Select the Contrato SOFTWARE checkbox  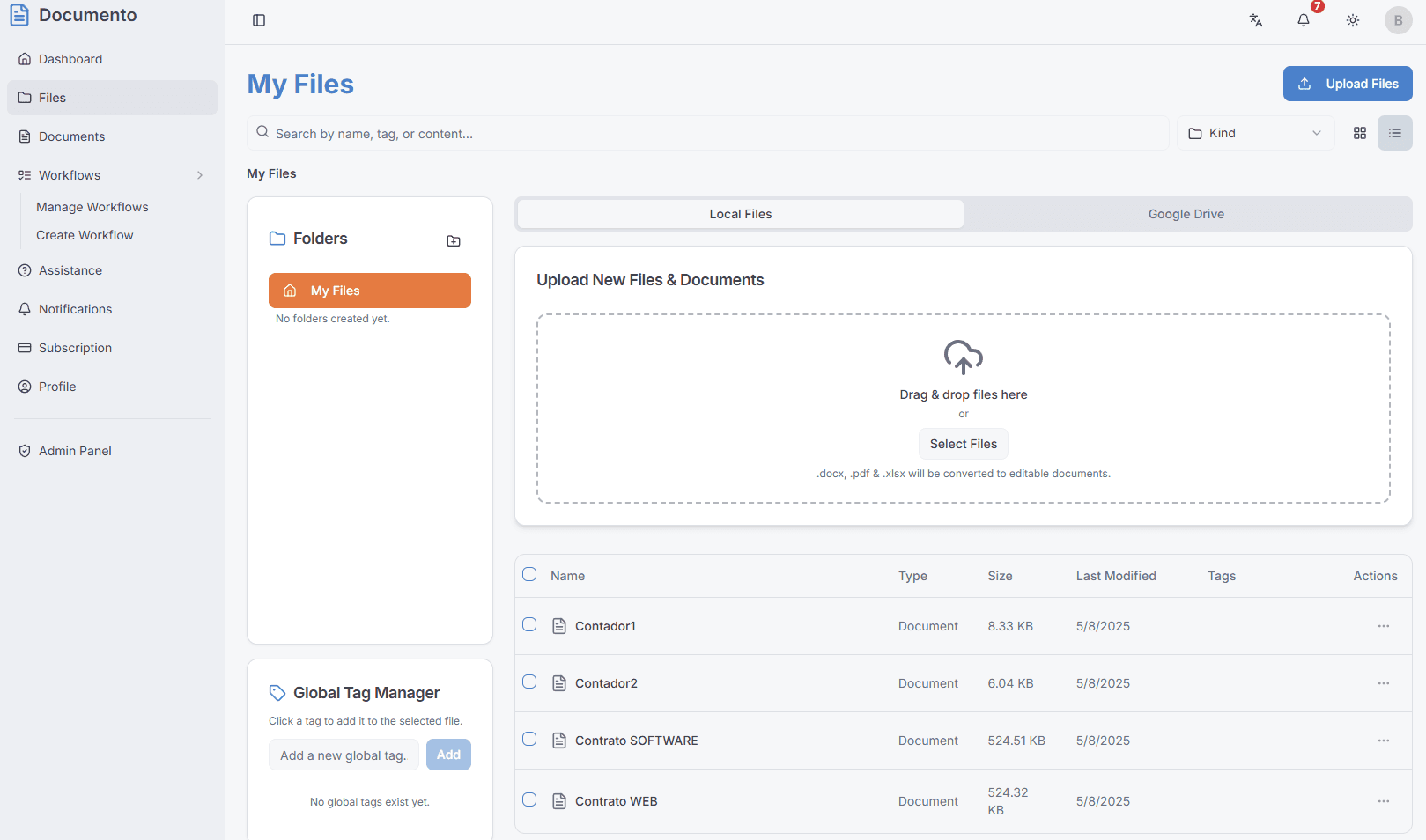(x=529, y=739)
